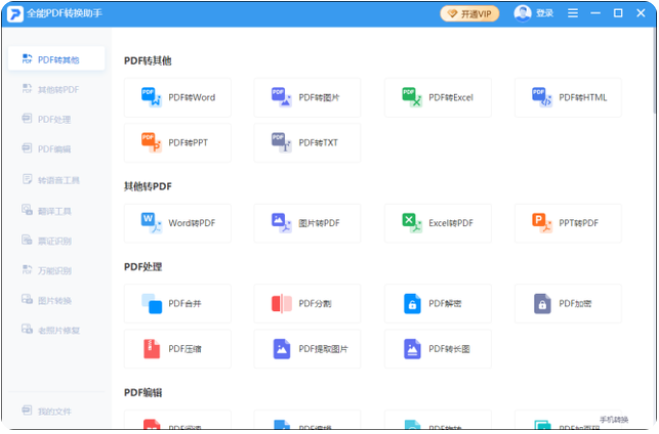Open the hamburger menu in title bar

click(572, 13)
